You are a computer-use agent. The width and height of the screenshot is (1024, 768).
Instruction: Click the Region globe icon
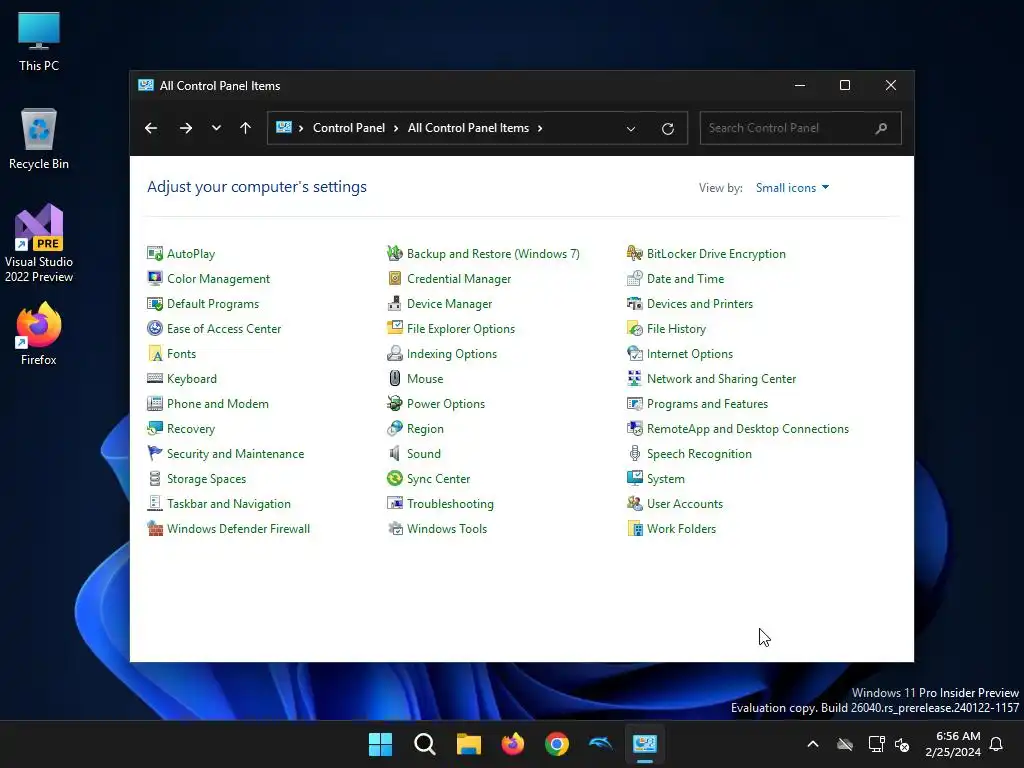[394, 428]
